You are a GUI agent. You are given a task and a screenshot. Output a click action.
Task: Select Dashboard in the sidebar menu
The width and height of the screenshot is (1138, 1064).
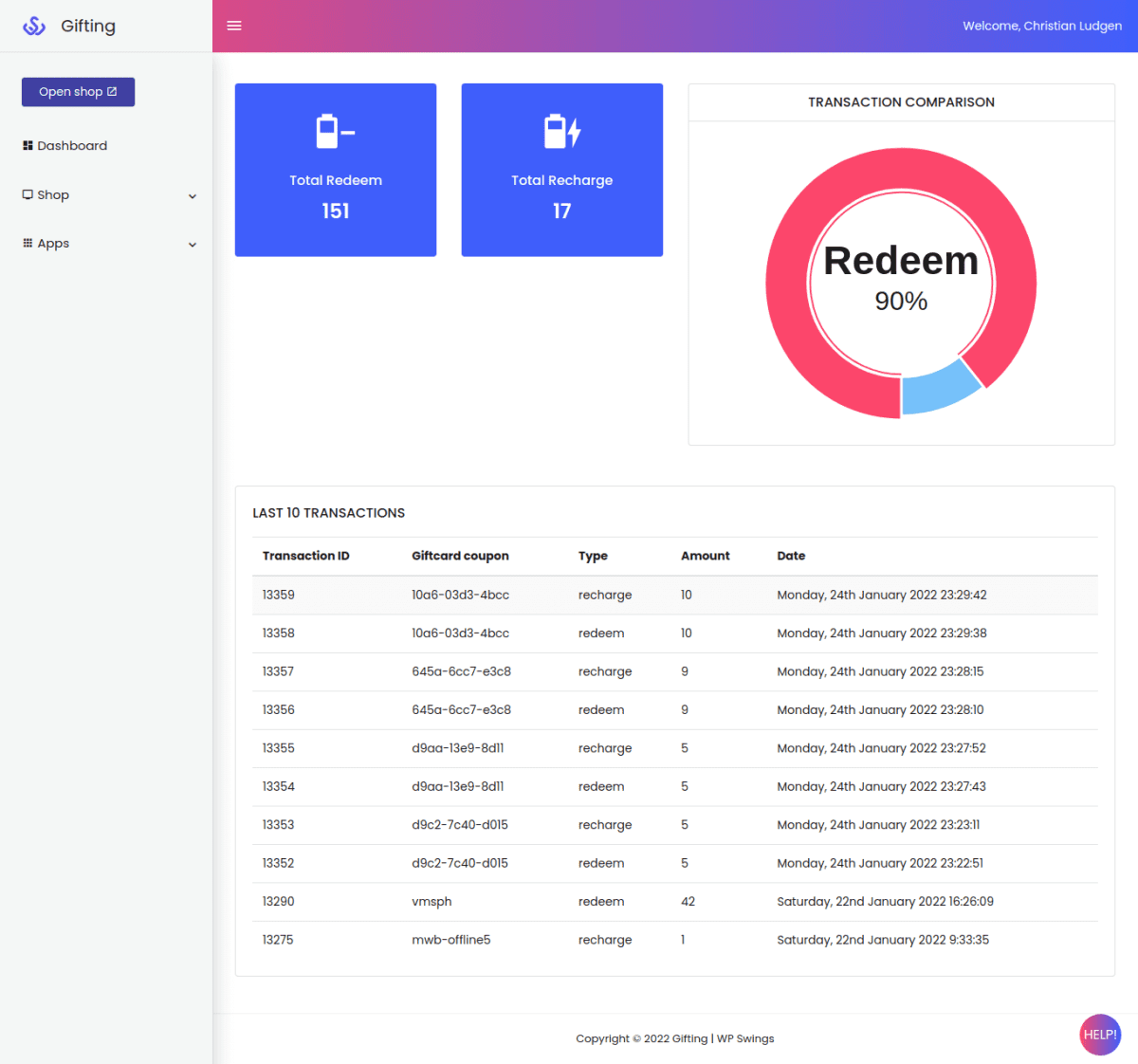71,145
